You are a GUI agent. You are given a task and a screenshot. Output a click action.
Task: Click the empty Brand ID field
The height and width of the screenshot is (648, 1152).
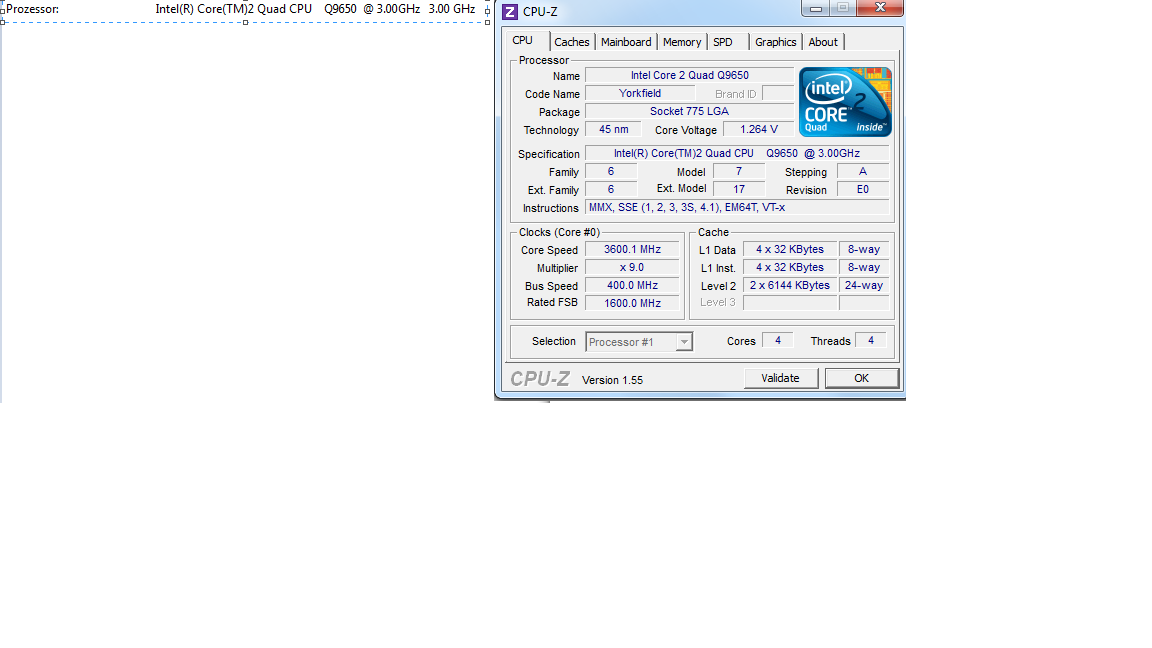778,93
